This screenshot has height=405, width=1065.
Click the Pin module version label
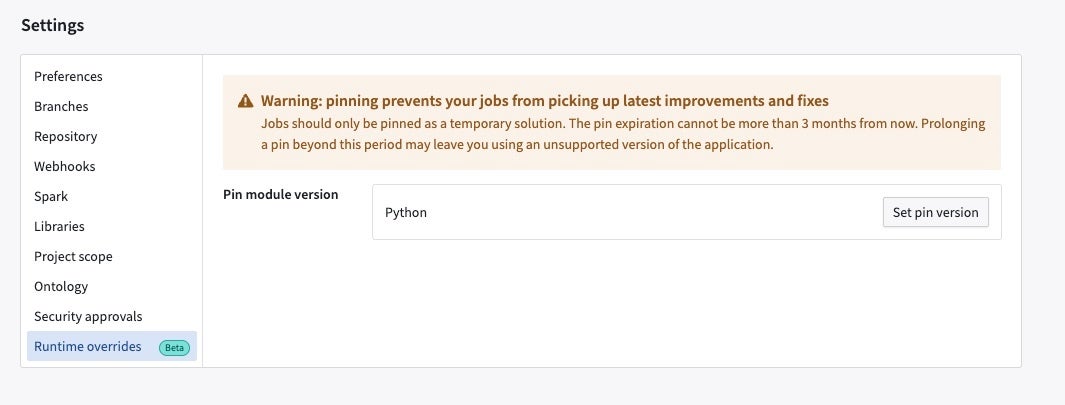[x=281, y=194]
